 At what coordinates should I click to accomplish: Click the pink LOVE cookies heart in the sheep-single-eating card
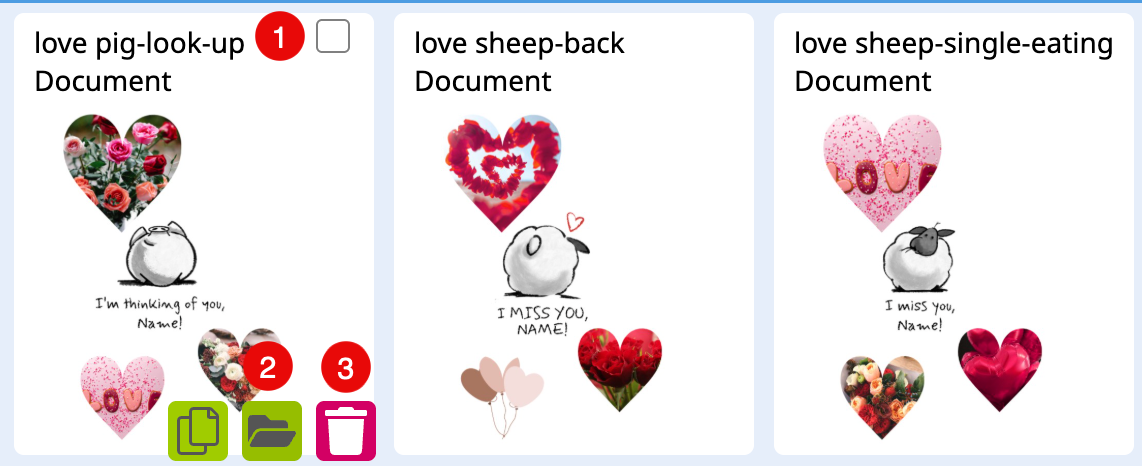click(x=883, y=172)
